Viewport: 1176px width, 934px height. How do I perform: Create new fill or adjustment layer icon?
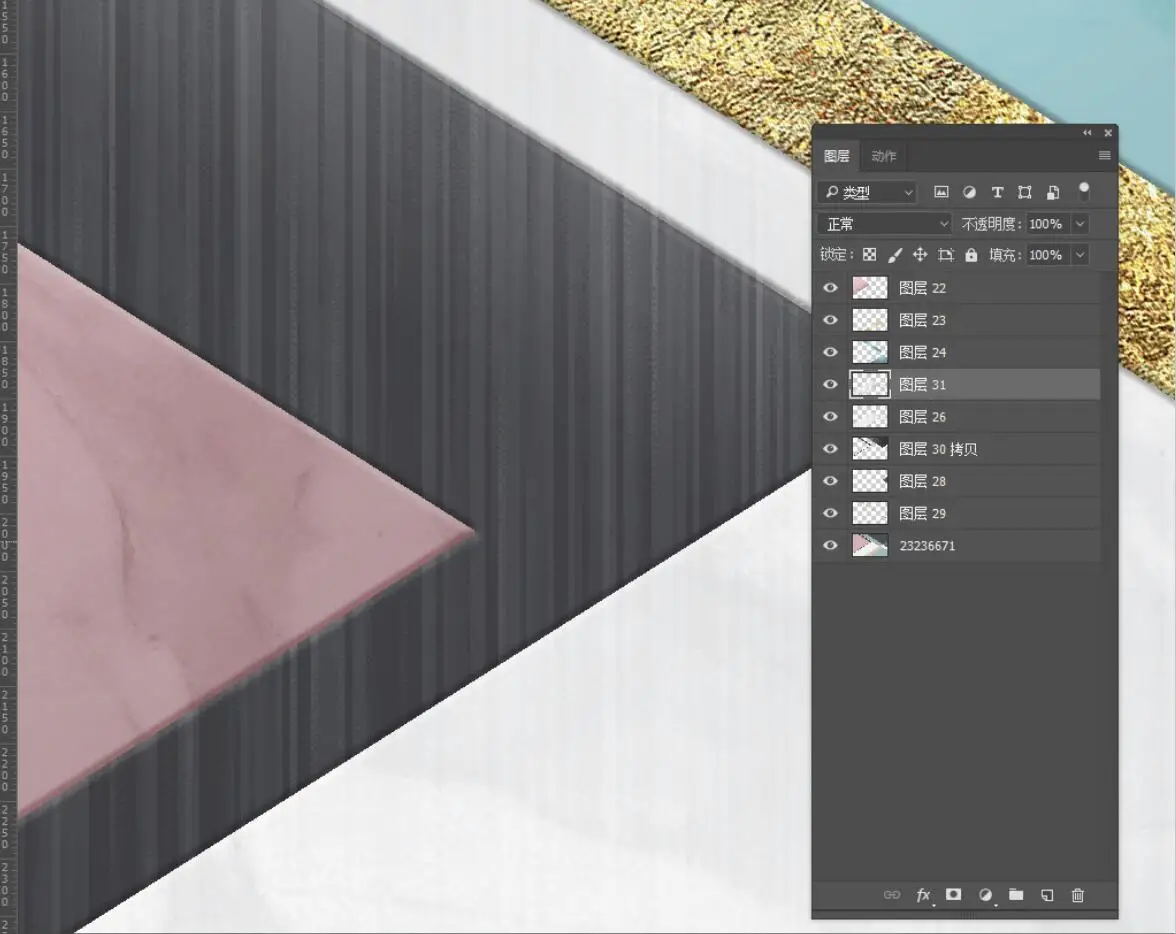pyautogui.click(x=986, y=894)
